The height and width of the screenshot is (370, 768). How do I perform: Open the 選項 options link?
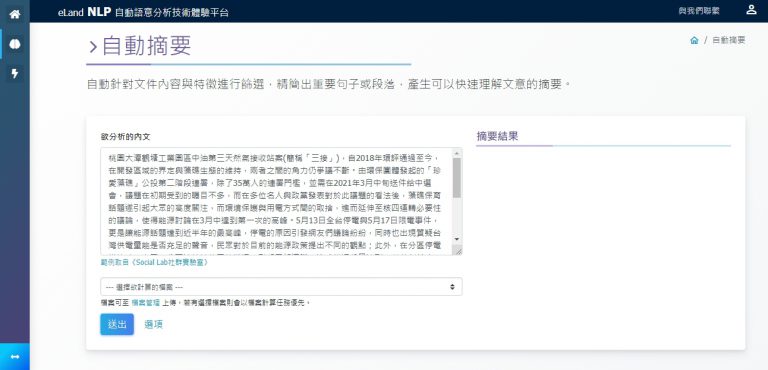pos(154,324)
